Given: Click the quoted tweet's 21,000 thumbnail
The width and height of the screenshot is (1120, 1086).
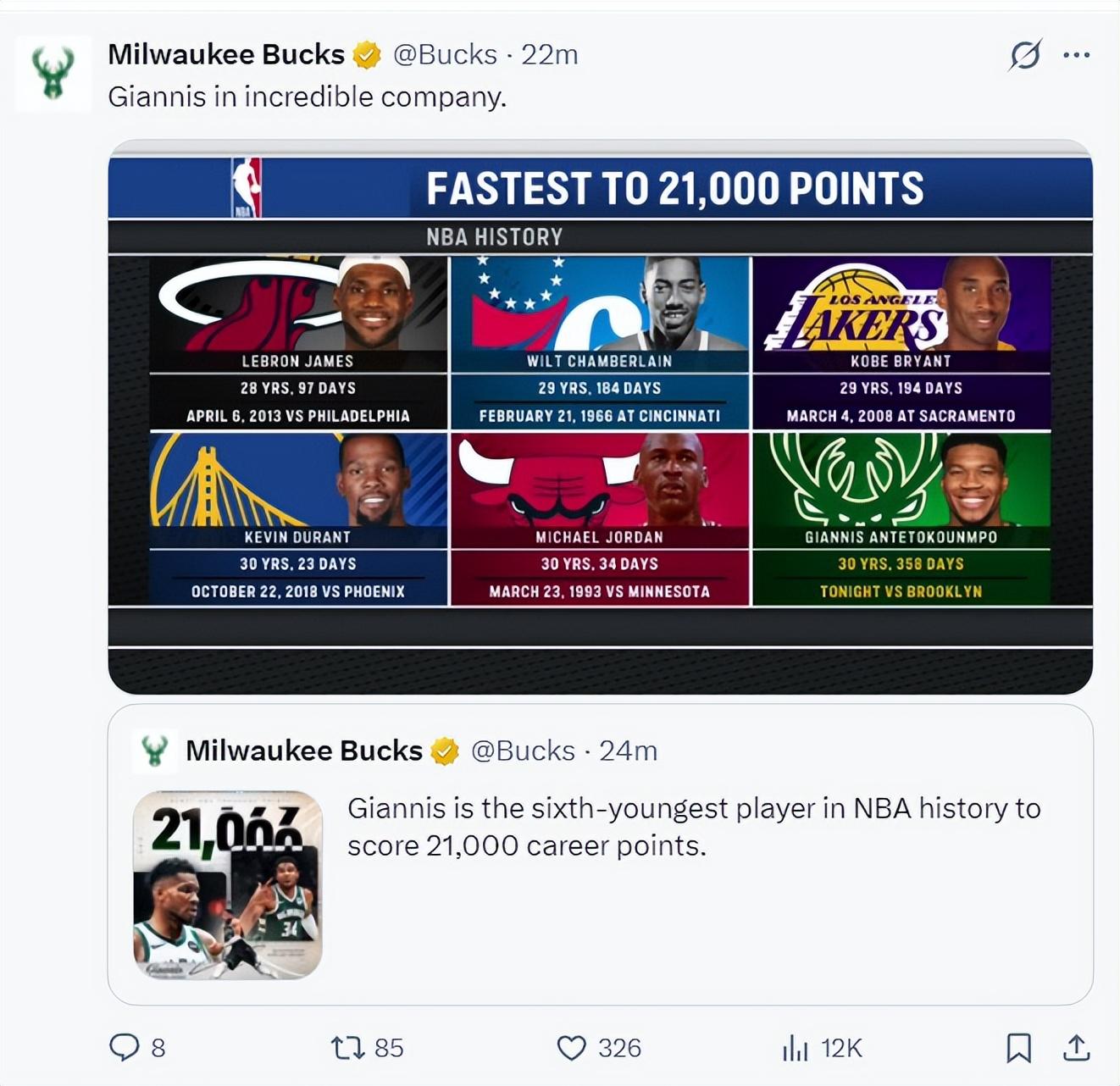Looking at the screenshot, I should 228,884.
